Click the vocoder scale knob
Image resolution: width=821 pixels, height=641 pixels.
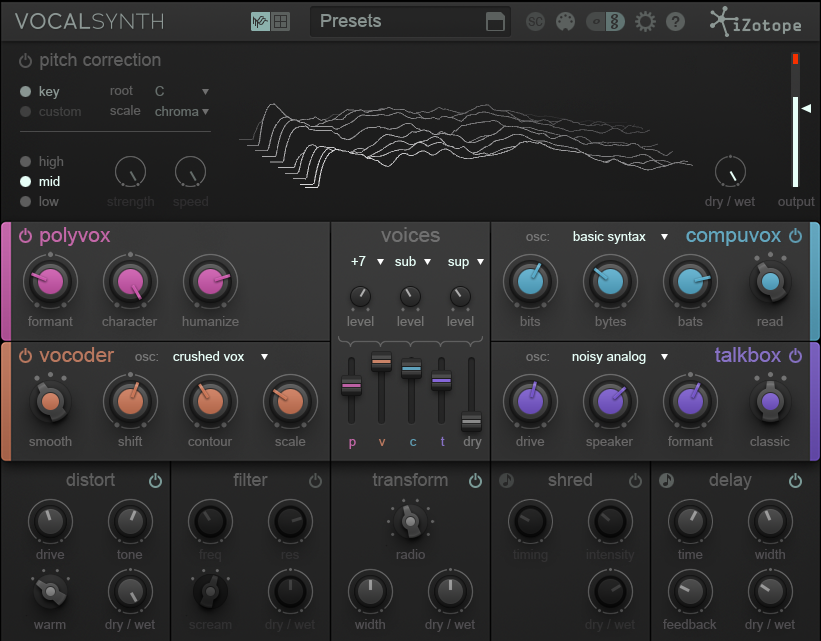290,402
